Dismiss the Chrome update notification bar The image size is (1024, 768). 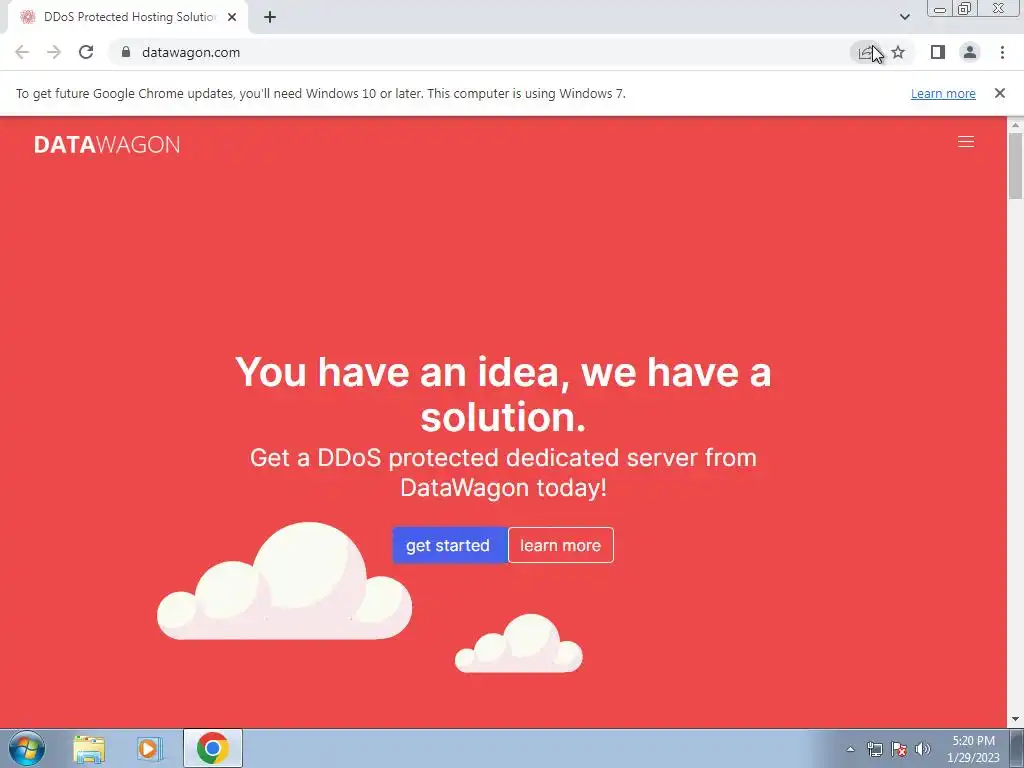click(x=999, y=93)
